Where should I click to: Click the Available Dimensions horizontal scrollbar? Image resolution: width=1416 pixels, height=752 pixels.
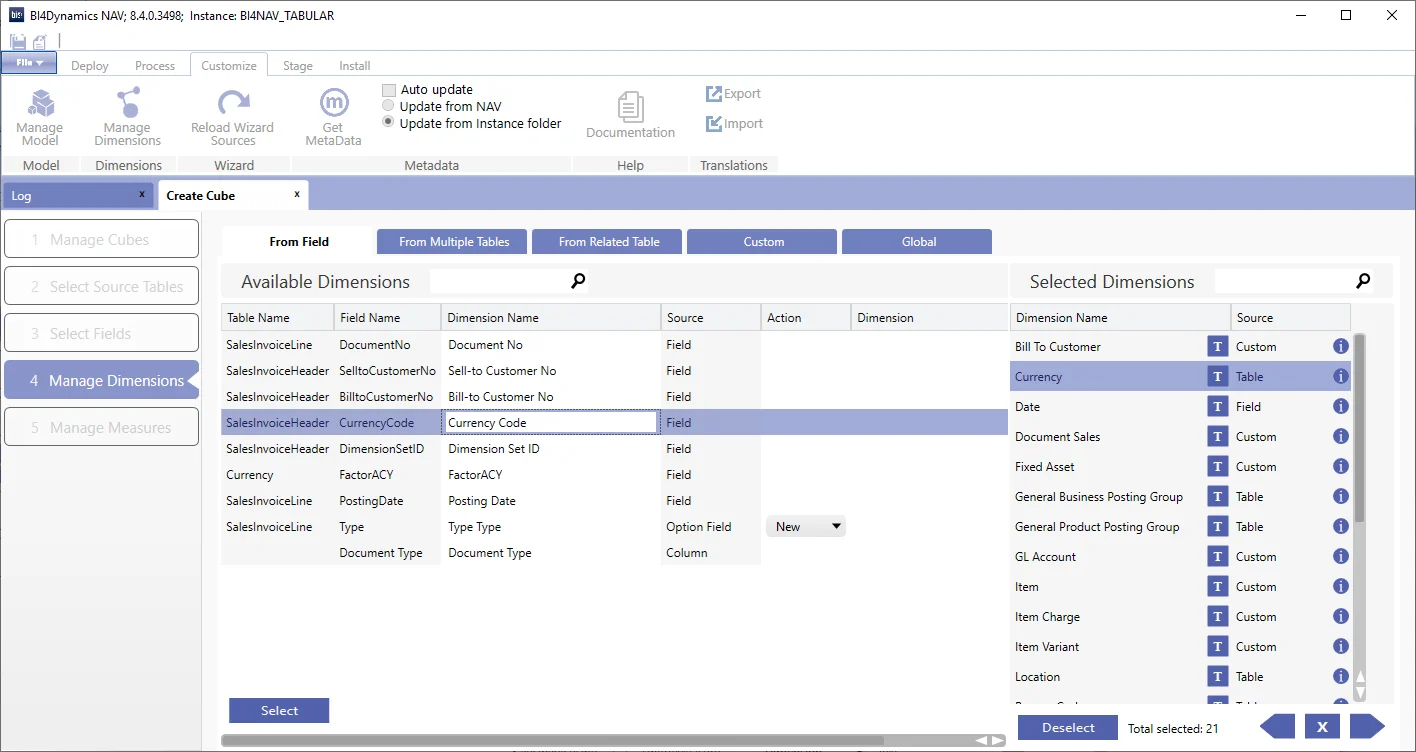tap(552, 741)
